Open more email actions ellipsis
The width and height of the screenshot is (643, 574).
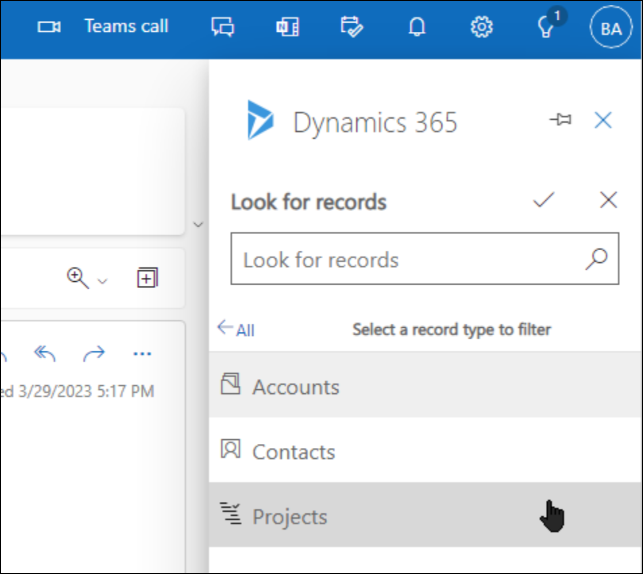click(x=142, y=353)
